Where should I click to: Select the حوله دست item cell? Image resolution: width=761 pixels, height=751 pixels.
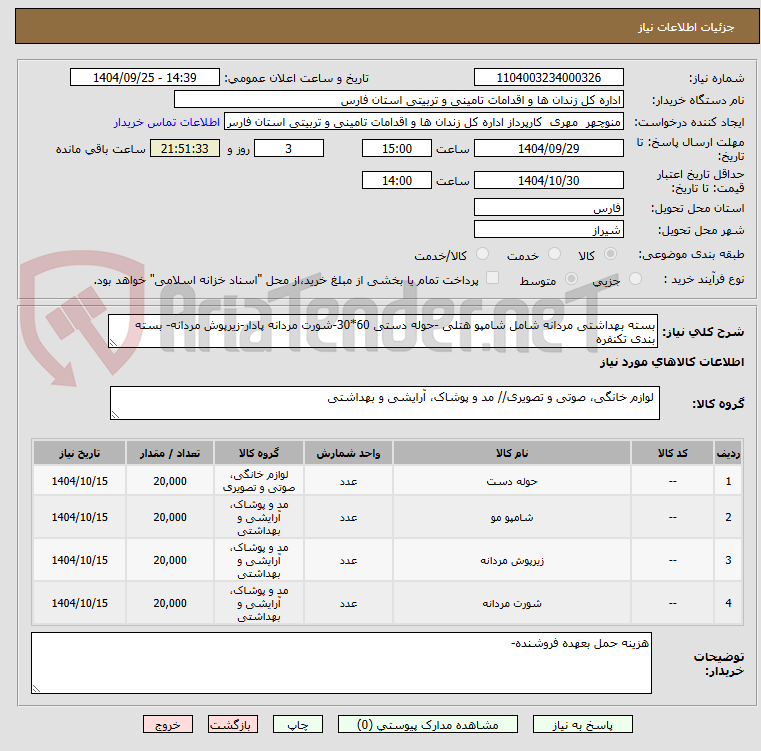[x=512, y=481]
